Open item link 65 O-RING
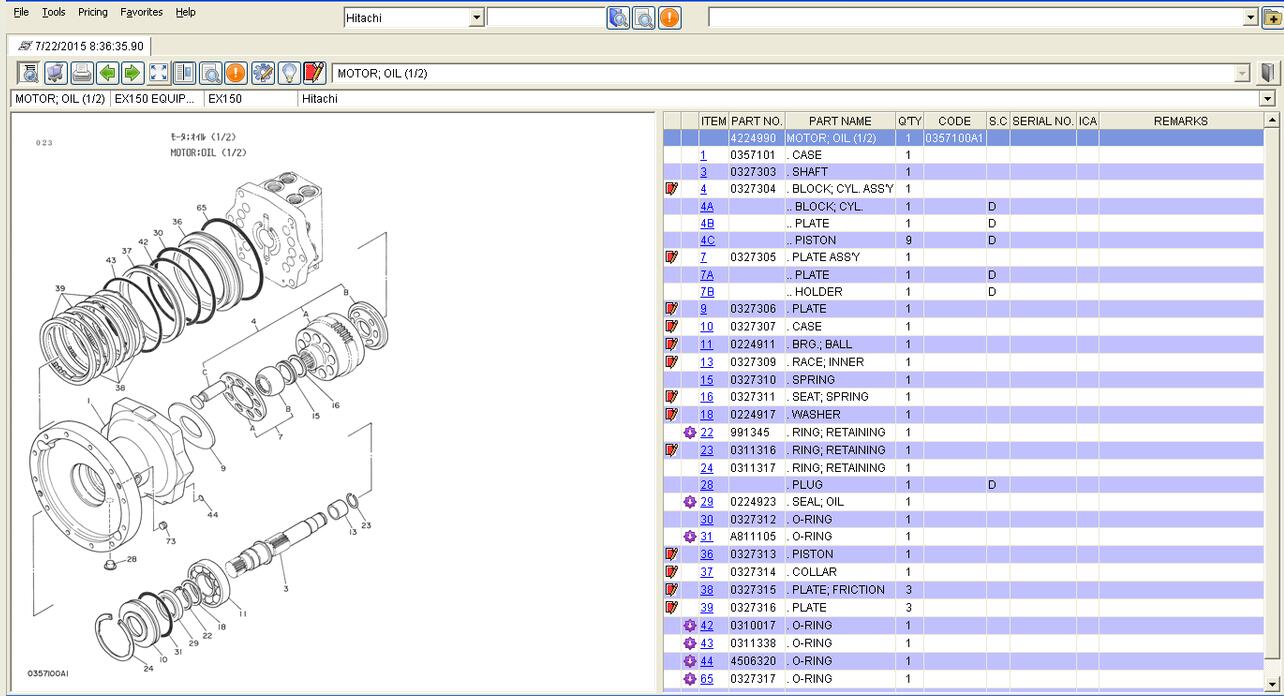Image resolution: width=1284 pixels, height=696 pixels. (x=707, y=679)
